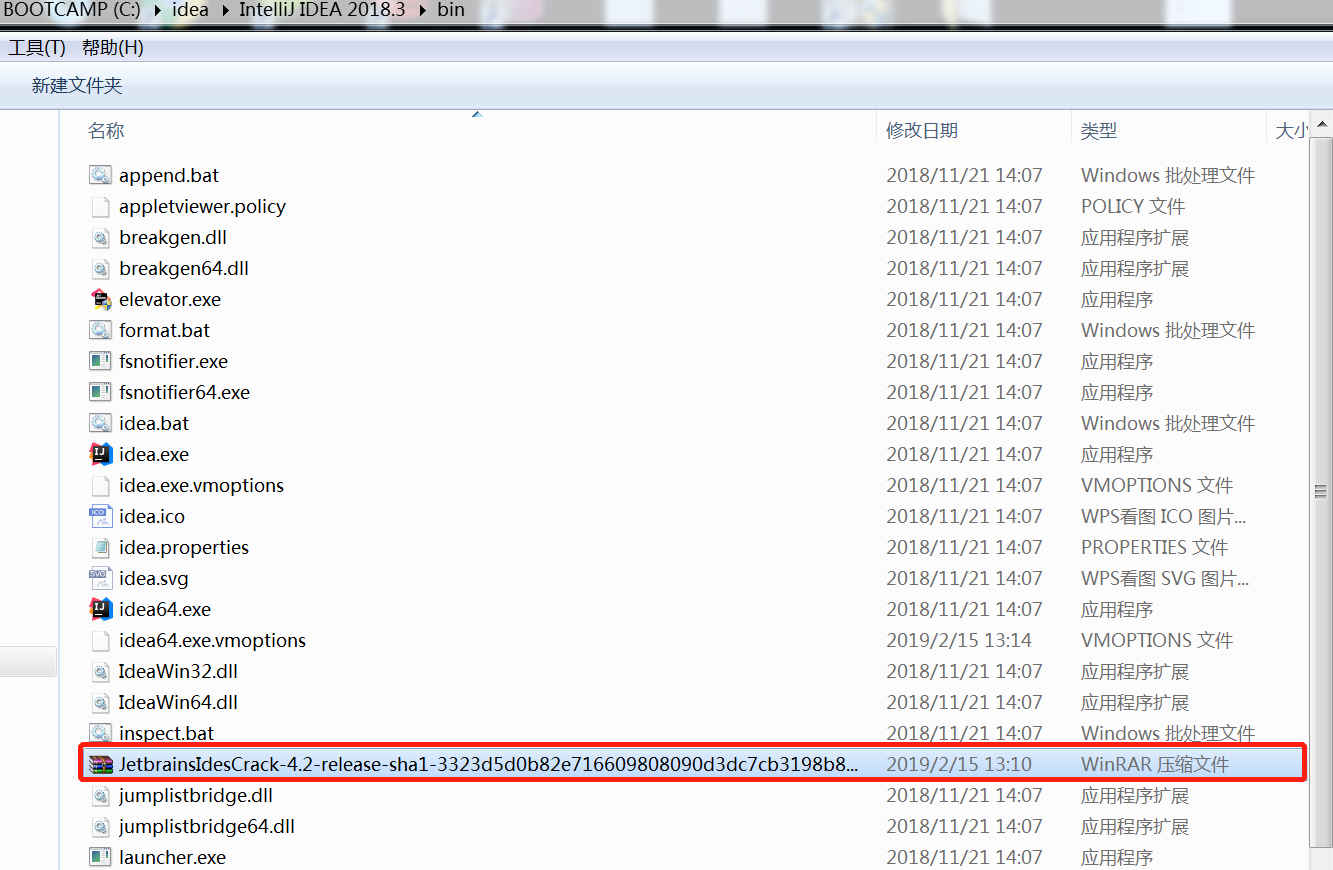Click the idea64.exe IntelliJ icon
The width and height of the screenshot is (1333, 870).
coord(100,609)
